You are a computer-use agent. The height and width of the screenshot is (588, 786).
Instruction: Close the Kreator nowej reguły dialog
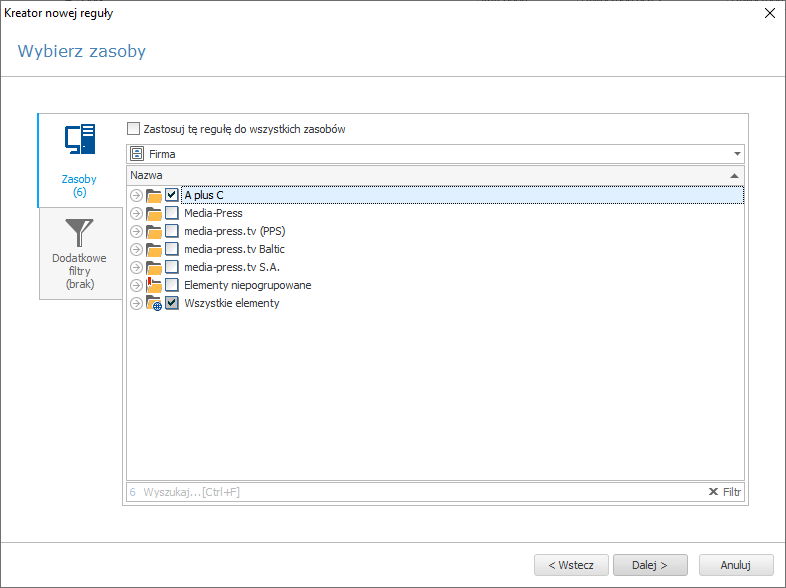coord(770,13)
